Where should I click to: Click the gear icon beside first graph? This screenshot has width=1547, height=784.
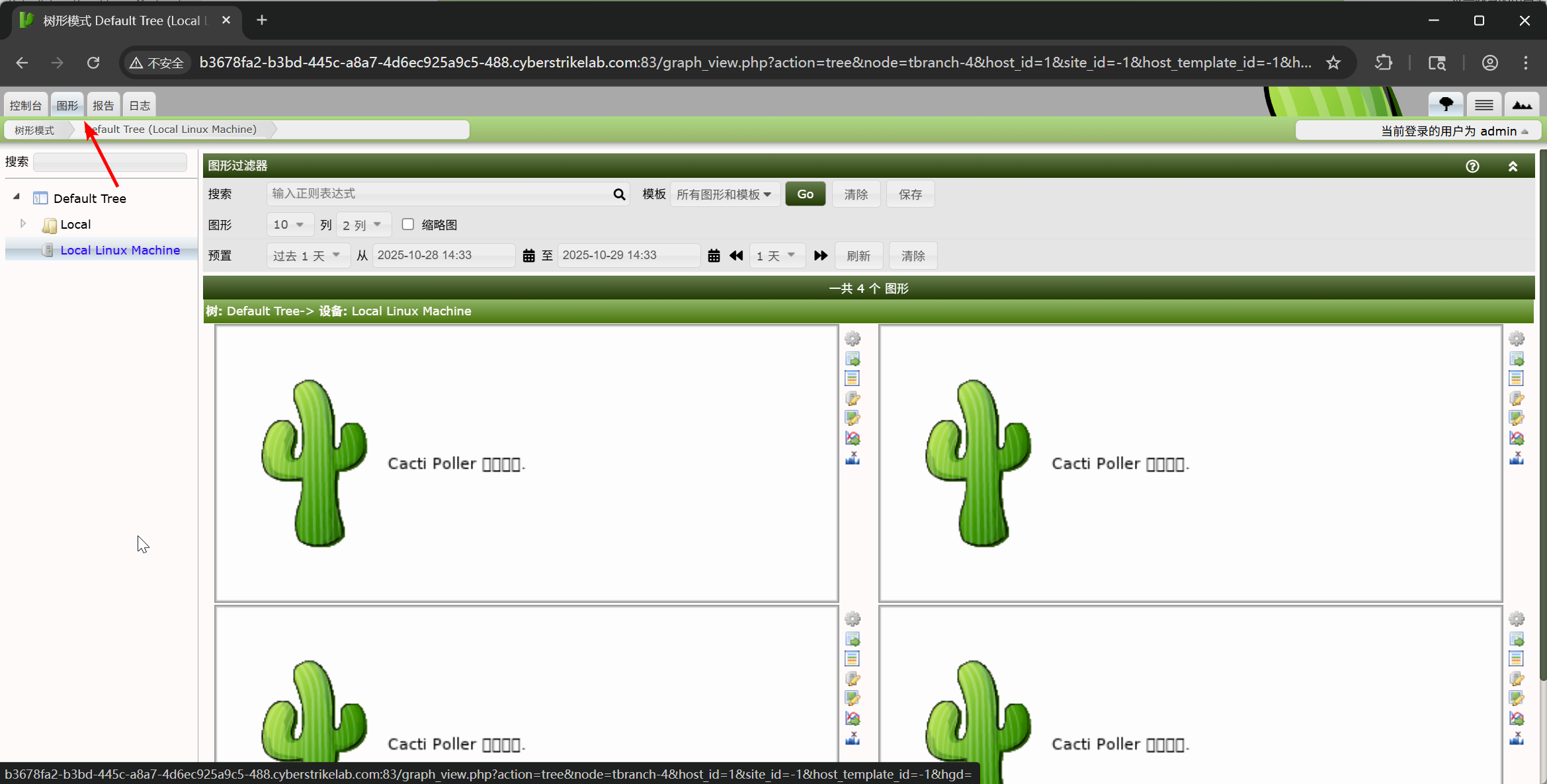(x=853, y=339)
